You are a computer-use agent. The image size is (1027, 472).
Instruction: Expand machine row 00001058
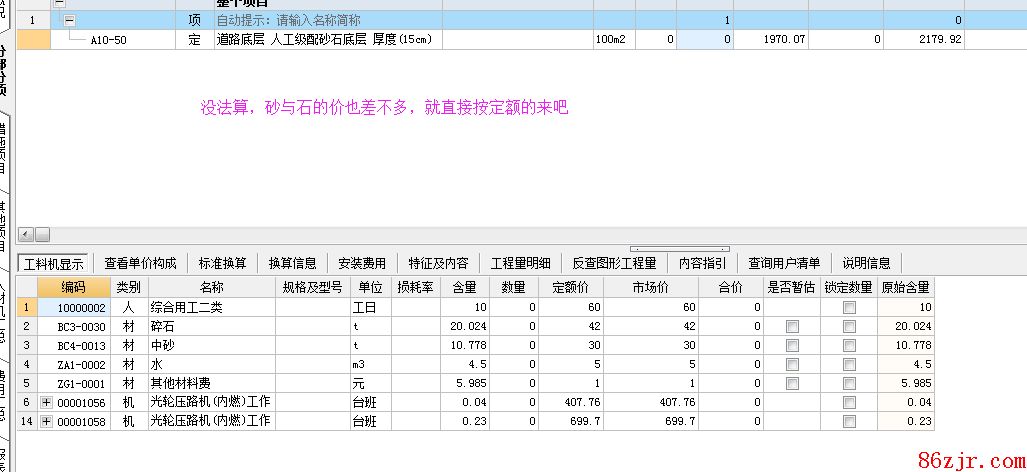46,421
